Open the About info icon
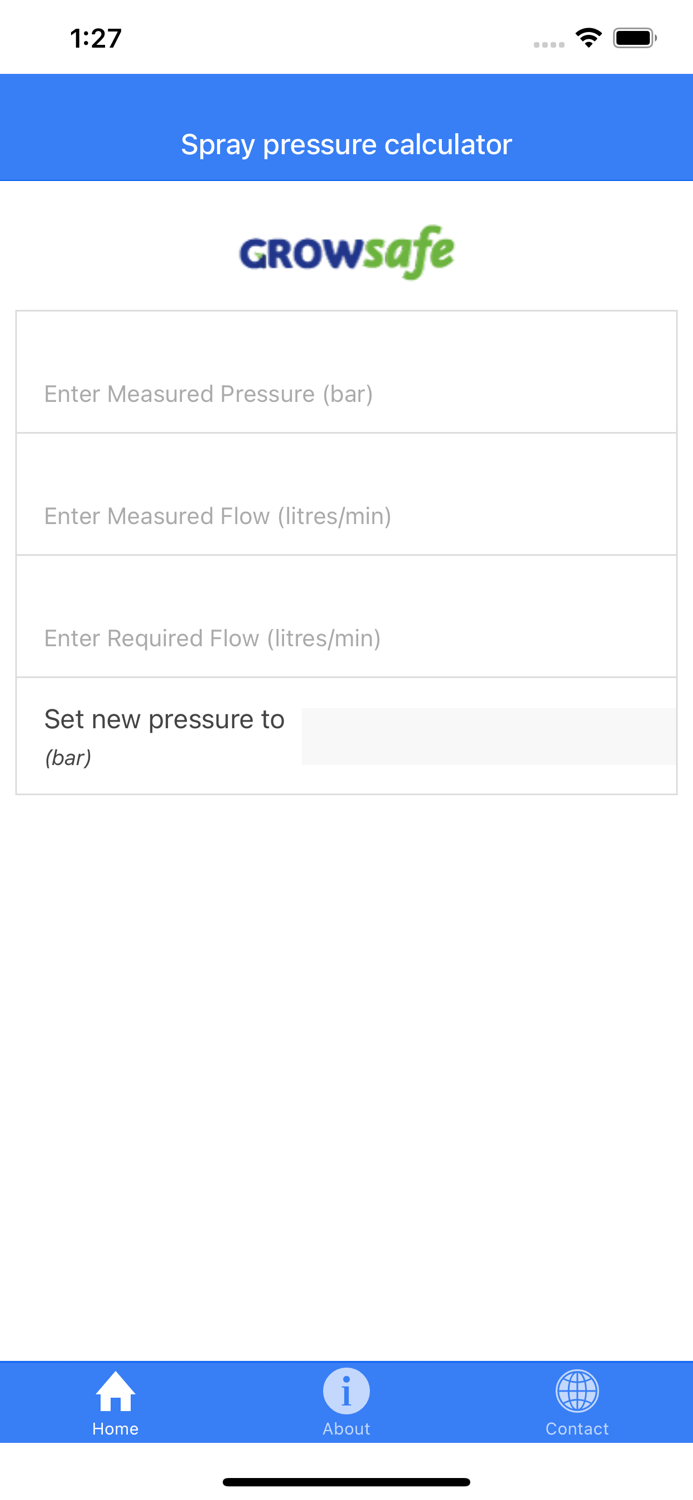The width and height of the screenshot is (693, 1500). [x=346, y=1389]
